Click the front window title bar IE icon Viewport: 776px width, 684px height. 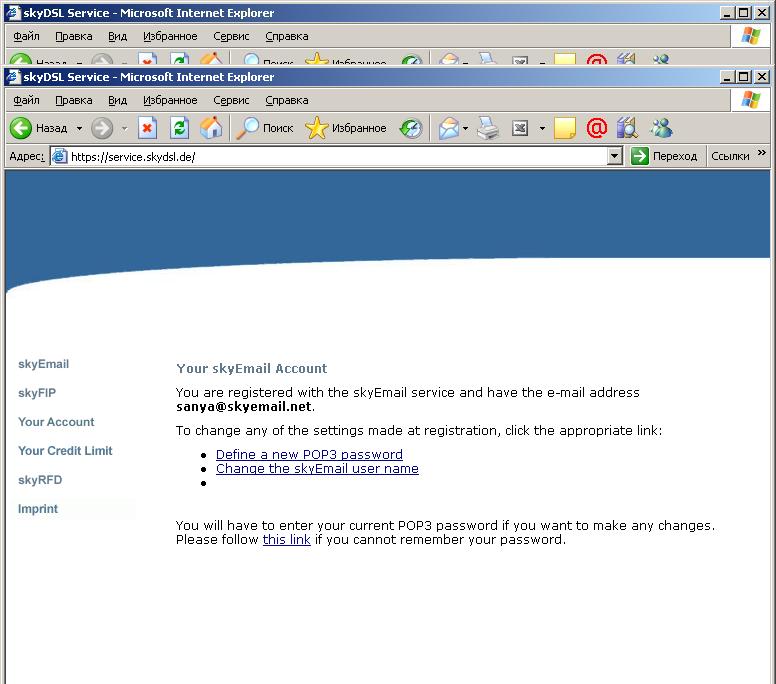pos(13,77)
